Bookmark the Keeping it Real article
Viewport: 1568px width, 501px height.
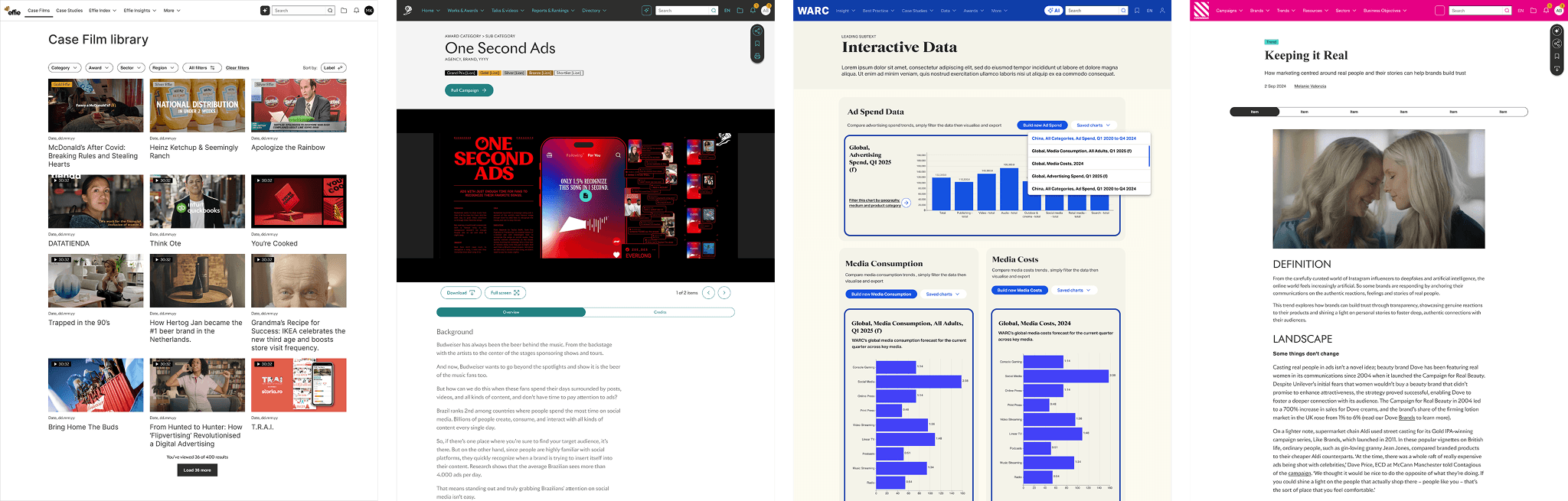point(1557,56)
